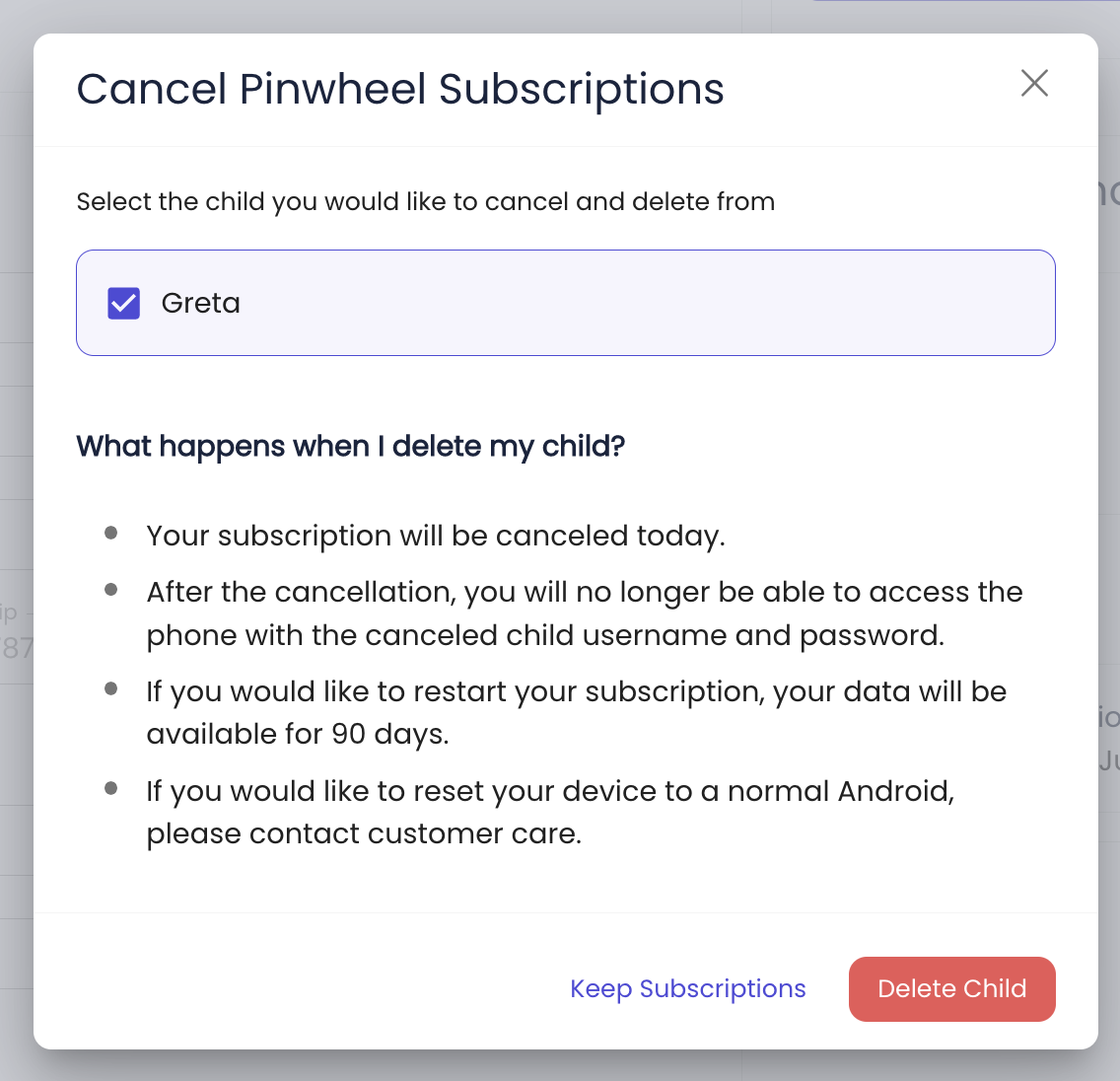Click the 'please contact customer care' text
The width and height of the screenshot is (1120, 1081).
[x=364, y=834]
